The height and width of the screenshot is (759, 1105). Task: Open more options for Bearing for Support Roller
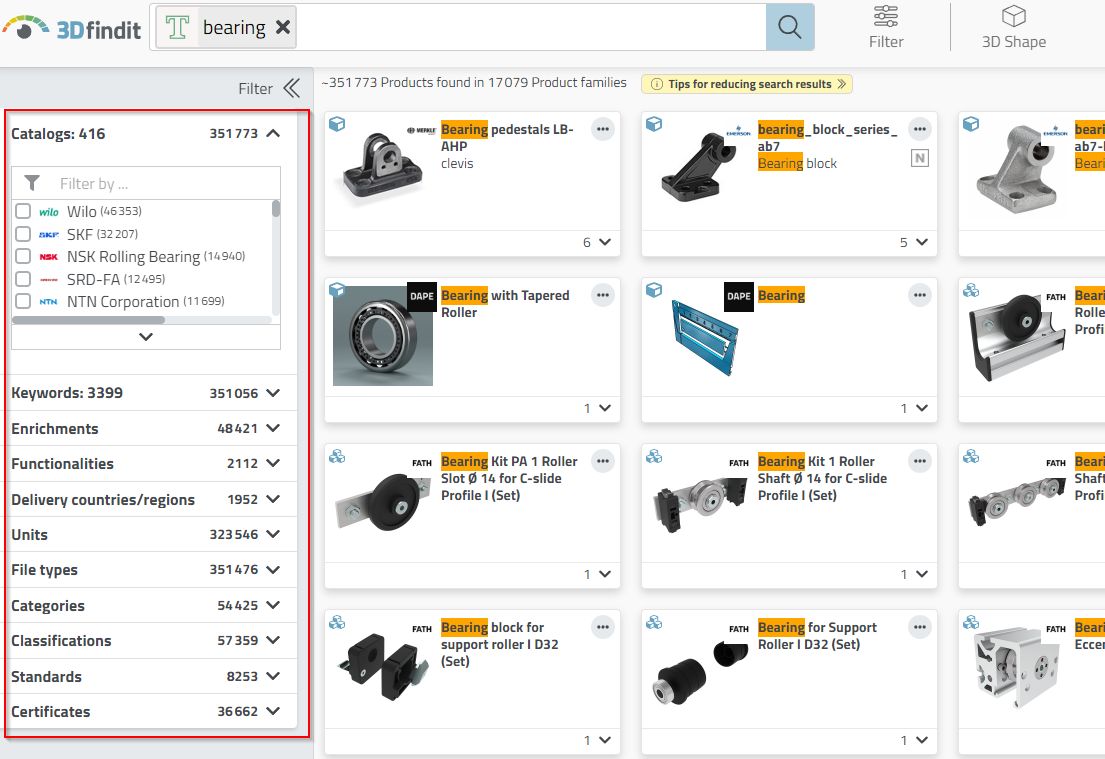coord(920,627)
